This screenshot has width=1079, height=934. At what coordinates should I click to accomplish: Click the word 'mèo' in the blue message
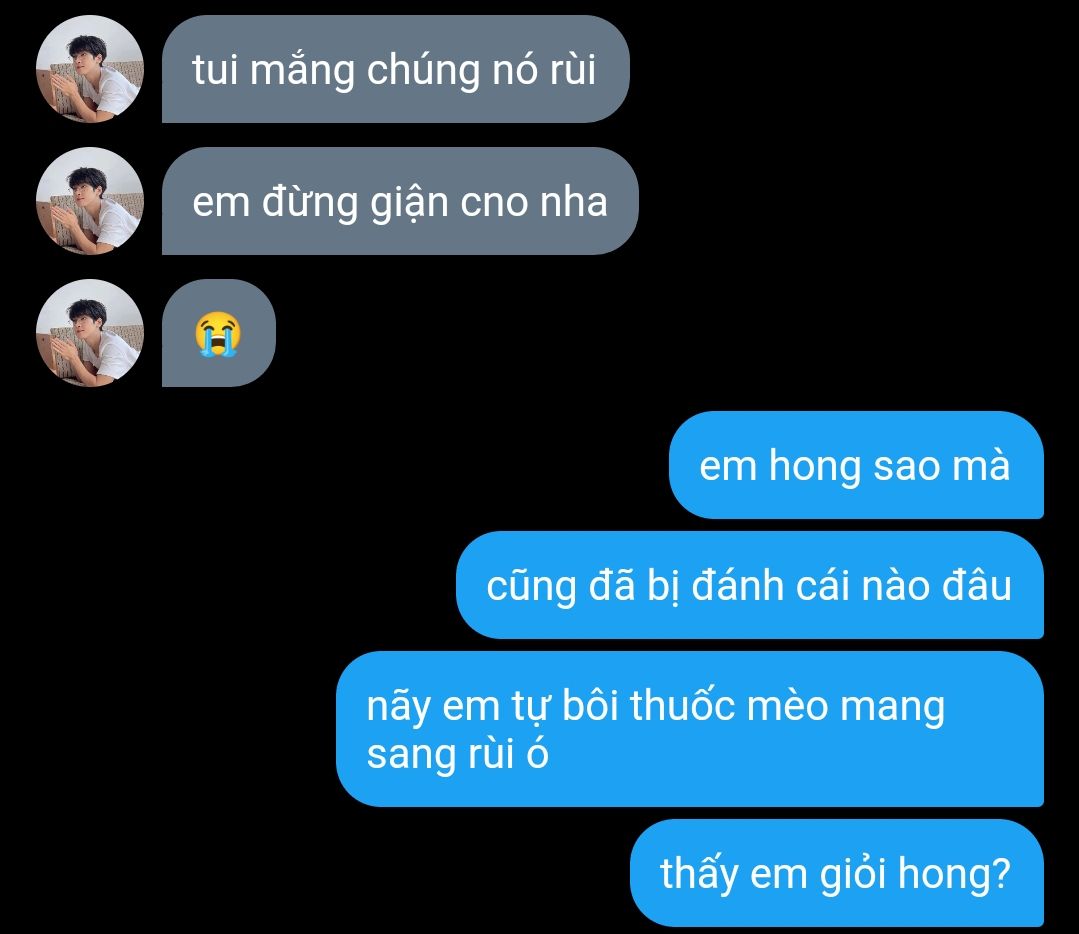[x=788, y=706]
